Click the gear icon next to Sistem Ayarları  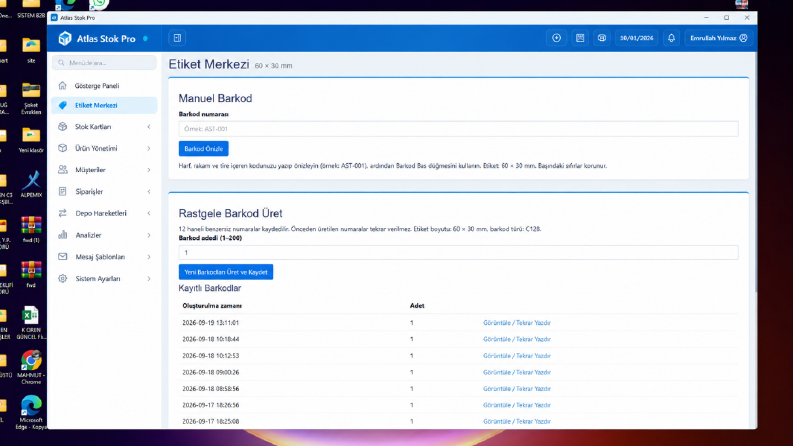pos(62,278)
